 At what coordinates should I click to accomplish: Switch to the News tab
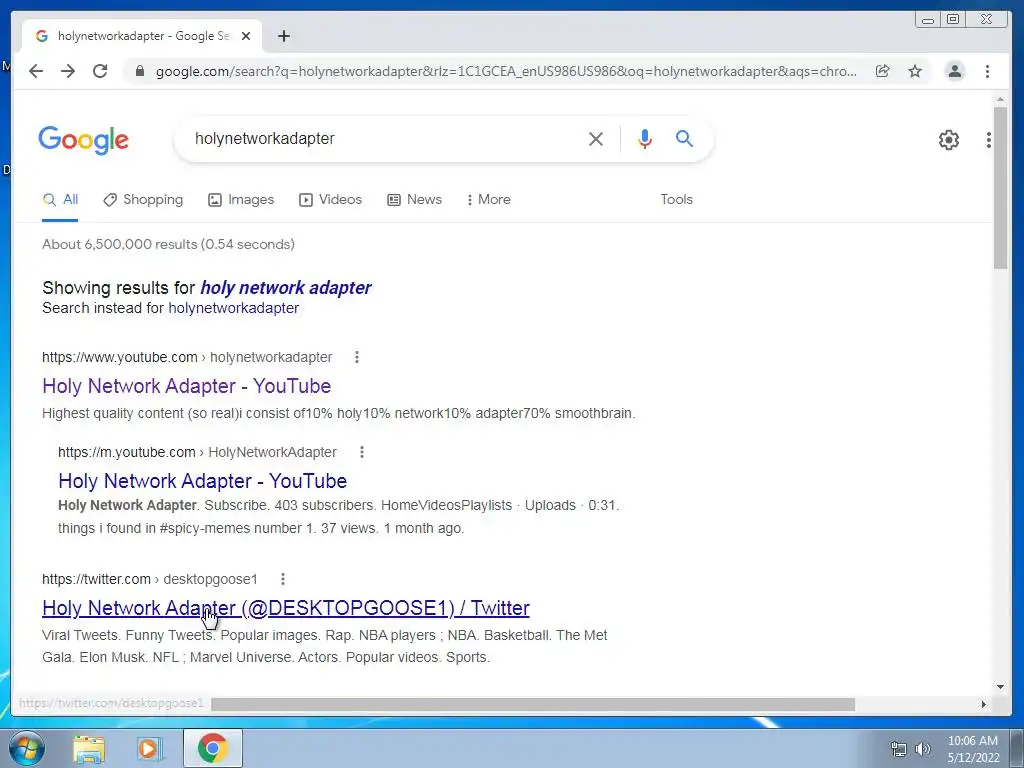click(x=415, y=200)
